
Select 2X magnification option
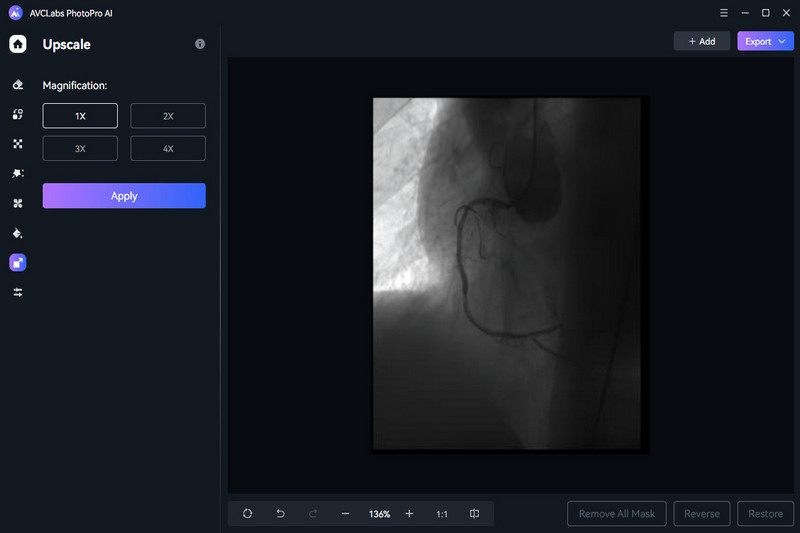pyautogui.click(x=168, y=116)
